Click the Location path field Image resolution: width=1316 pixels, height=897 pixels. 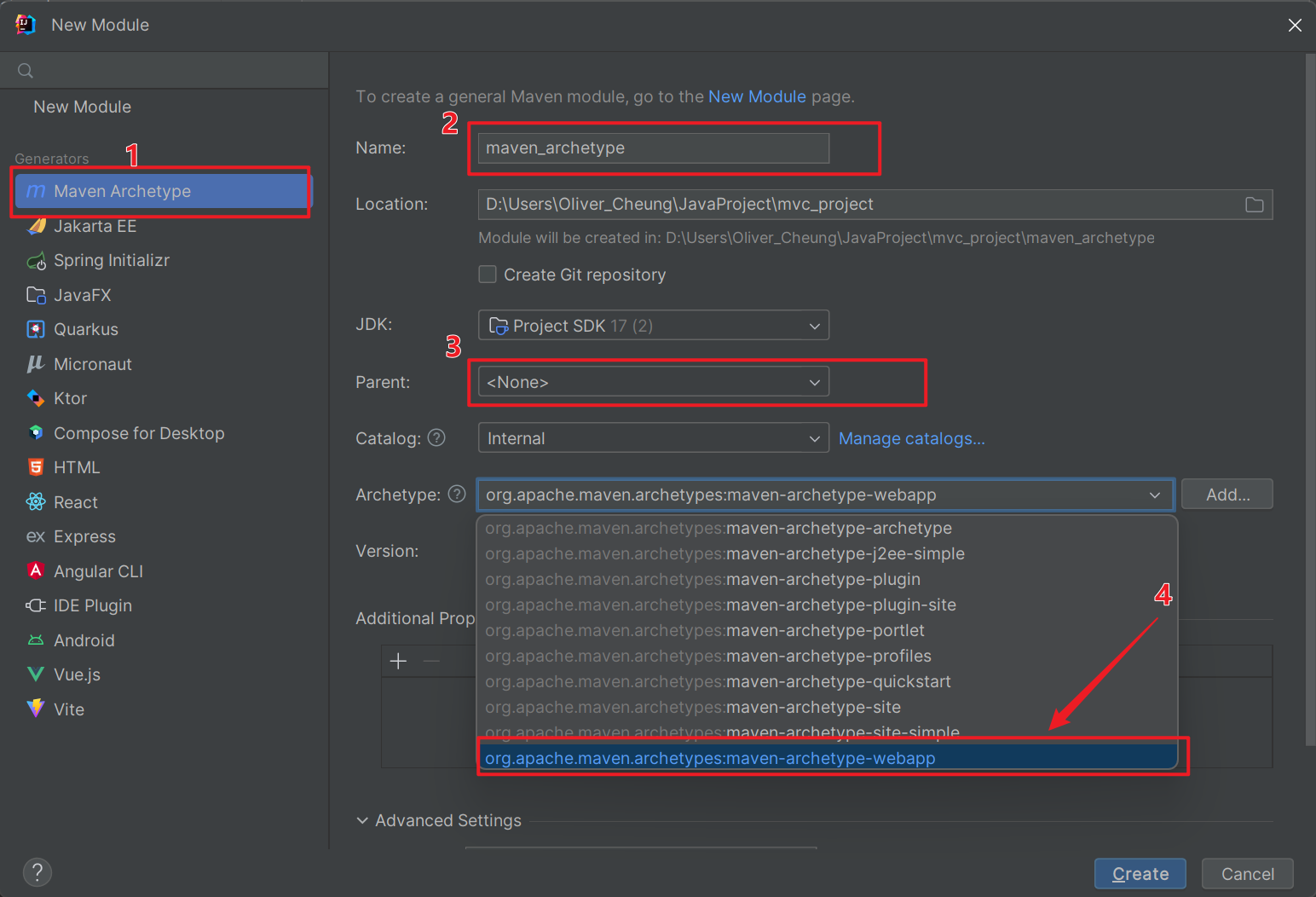tap(875, 205)
